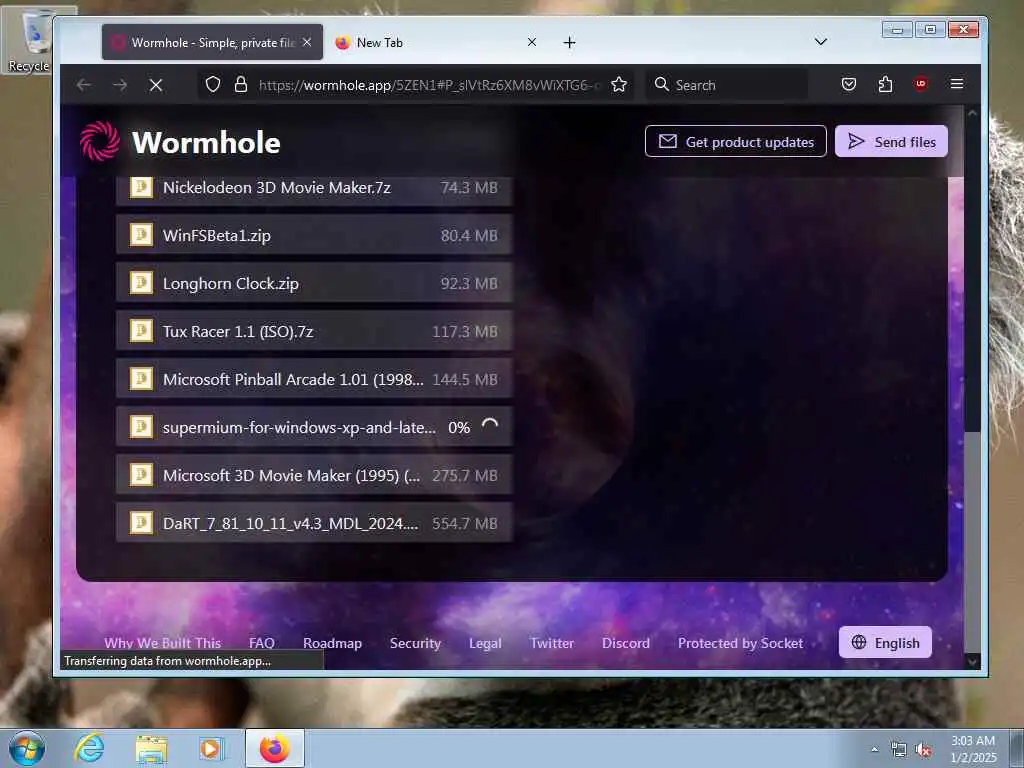Image resolution: width=1024 pixels, height=768 pixels.
Task: Click the scrollbar up arrow
Action: tap(972, 113)
